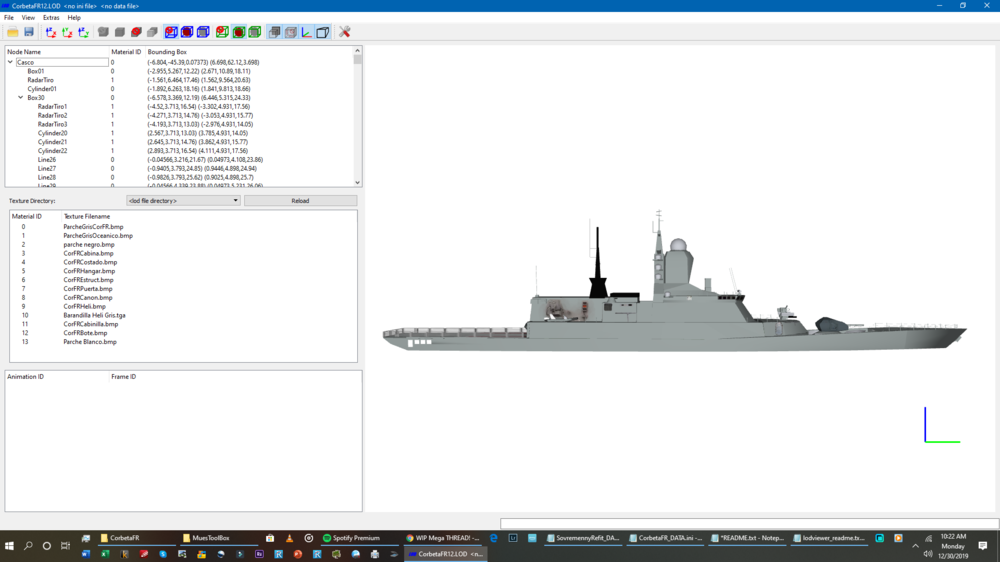
Task: Select texture Parche Blanco.bmp
Action: coord(90,342)
